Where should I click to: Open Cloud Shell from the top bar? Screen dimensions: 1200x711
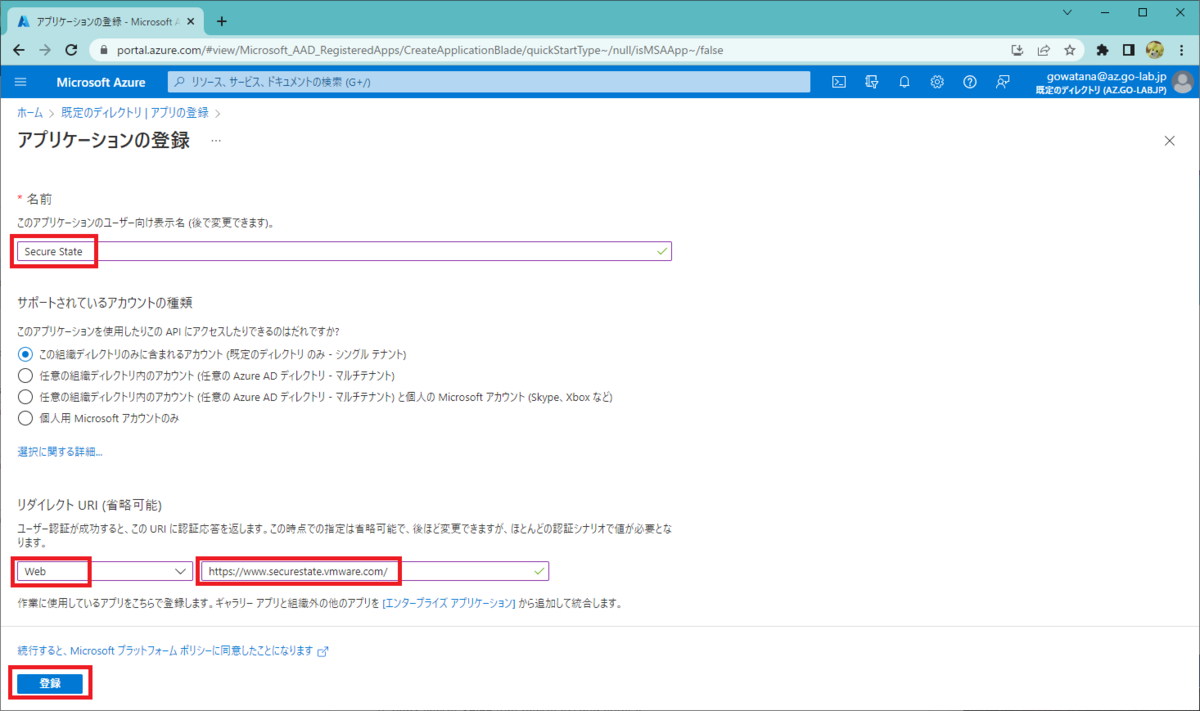tap(840, 82)
